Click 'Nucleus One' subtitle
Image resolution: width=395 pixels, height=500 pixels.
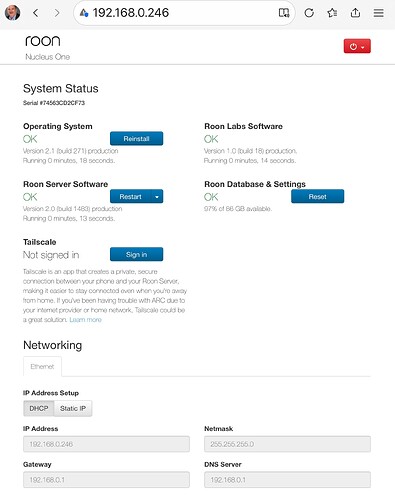(x=48, y=57)
